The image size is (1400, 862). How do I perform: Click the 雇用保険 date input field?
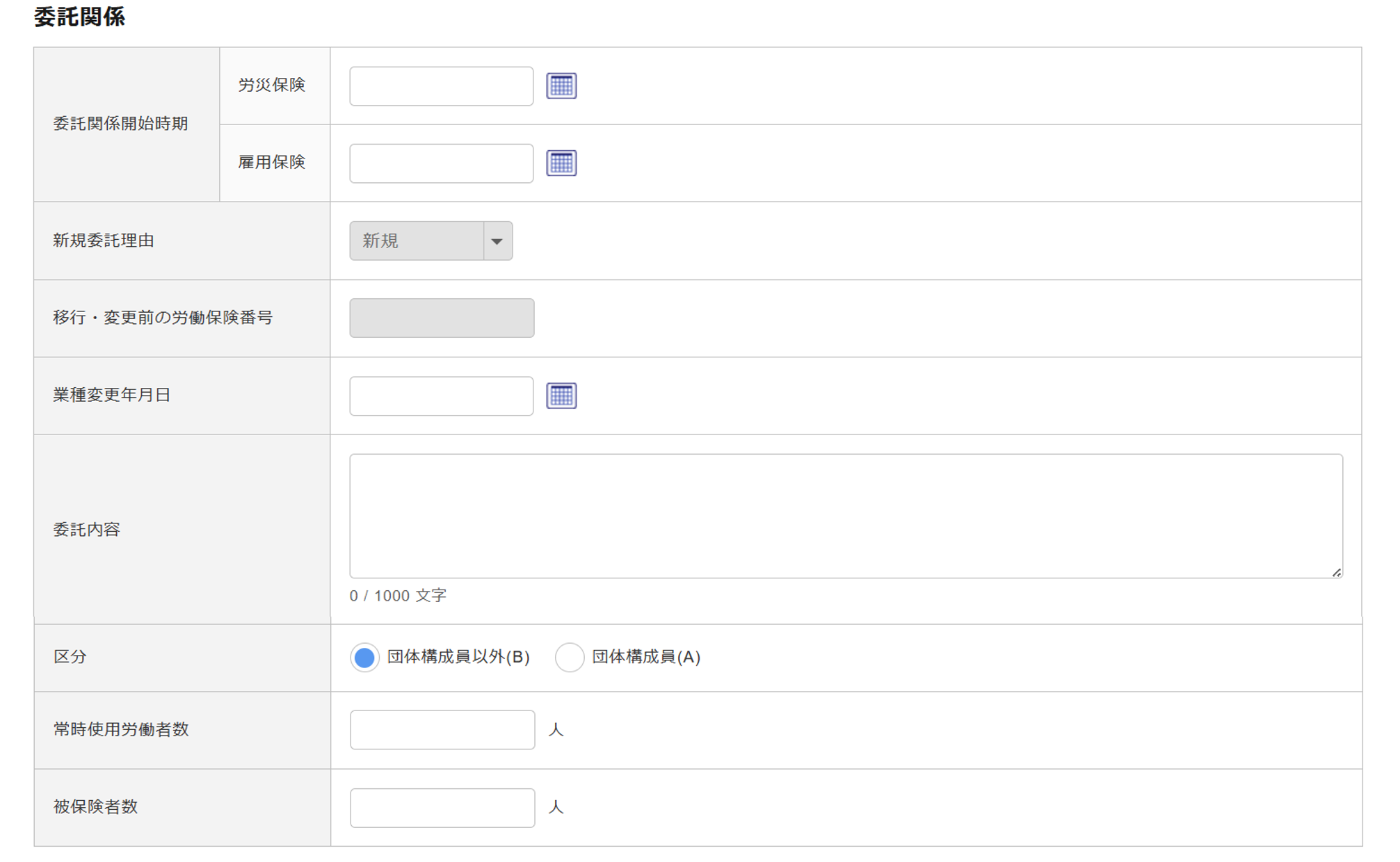point(441,163)
